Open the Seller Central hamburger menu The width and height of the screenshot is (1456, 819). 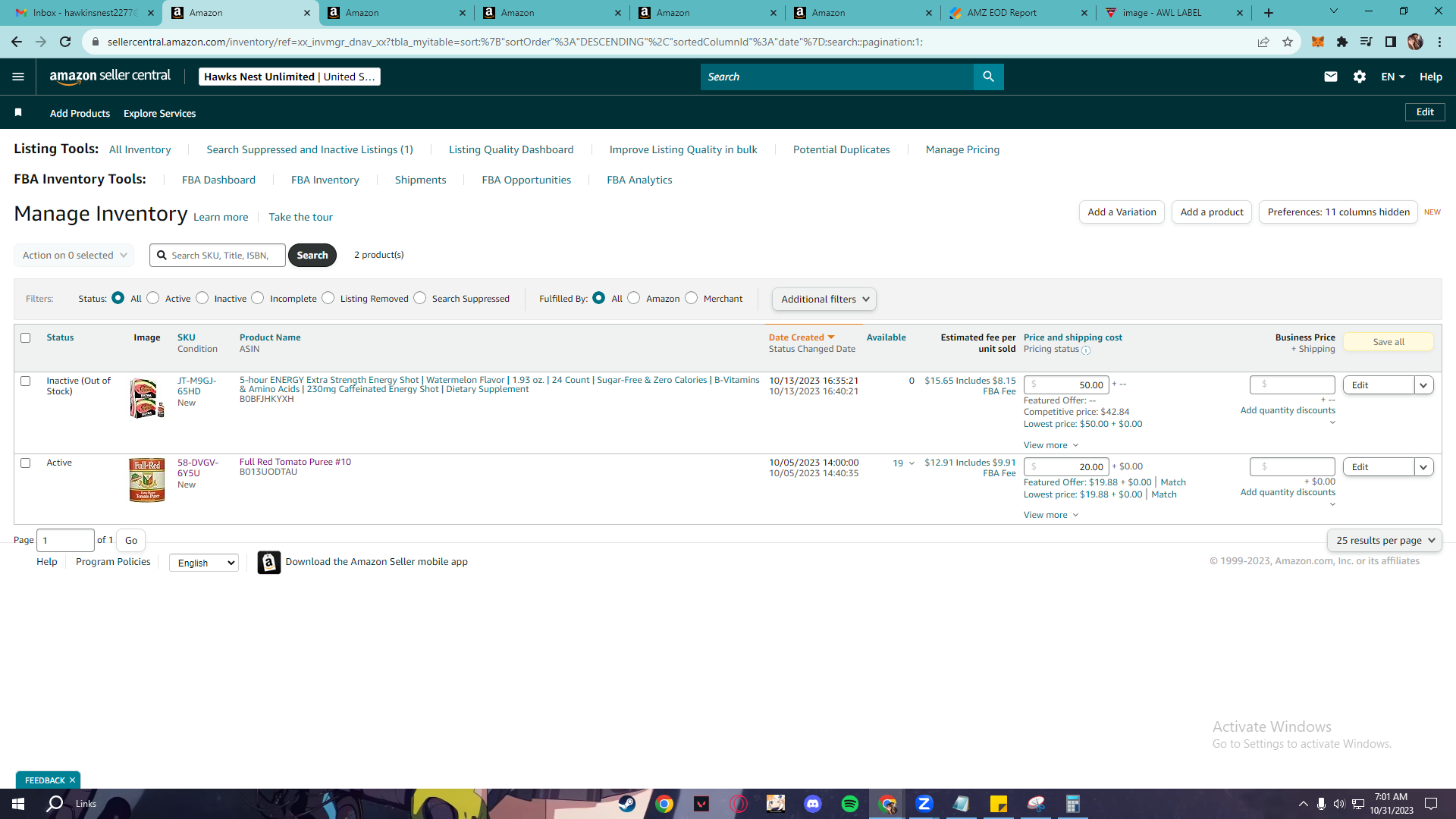(18, 77)
